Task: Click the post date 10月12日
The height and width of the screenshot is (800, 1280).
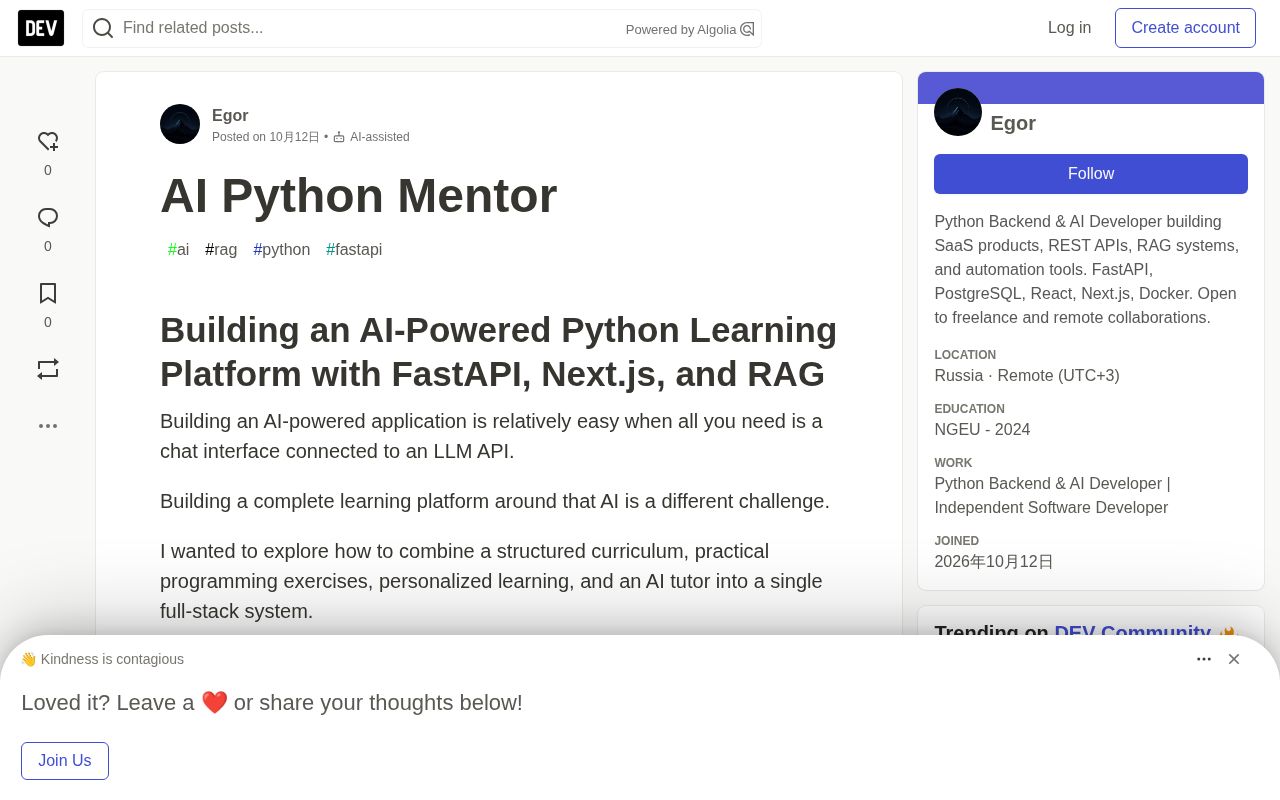Action: (x=294, y=137)
